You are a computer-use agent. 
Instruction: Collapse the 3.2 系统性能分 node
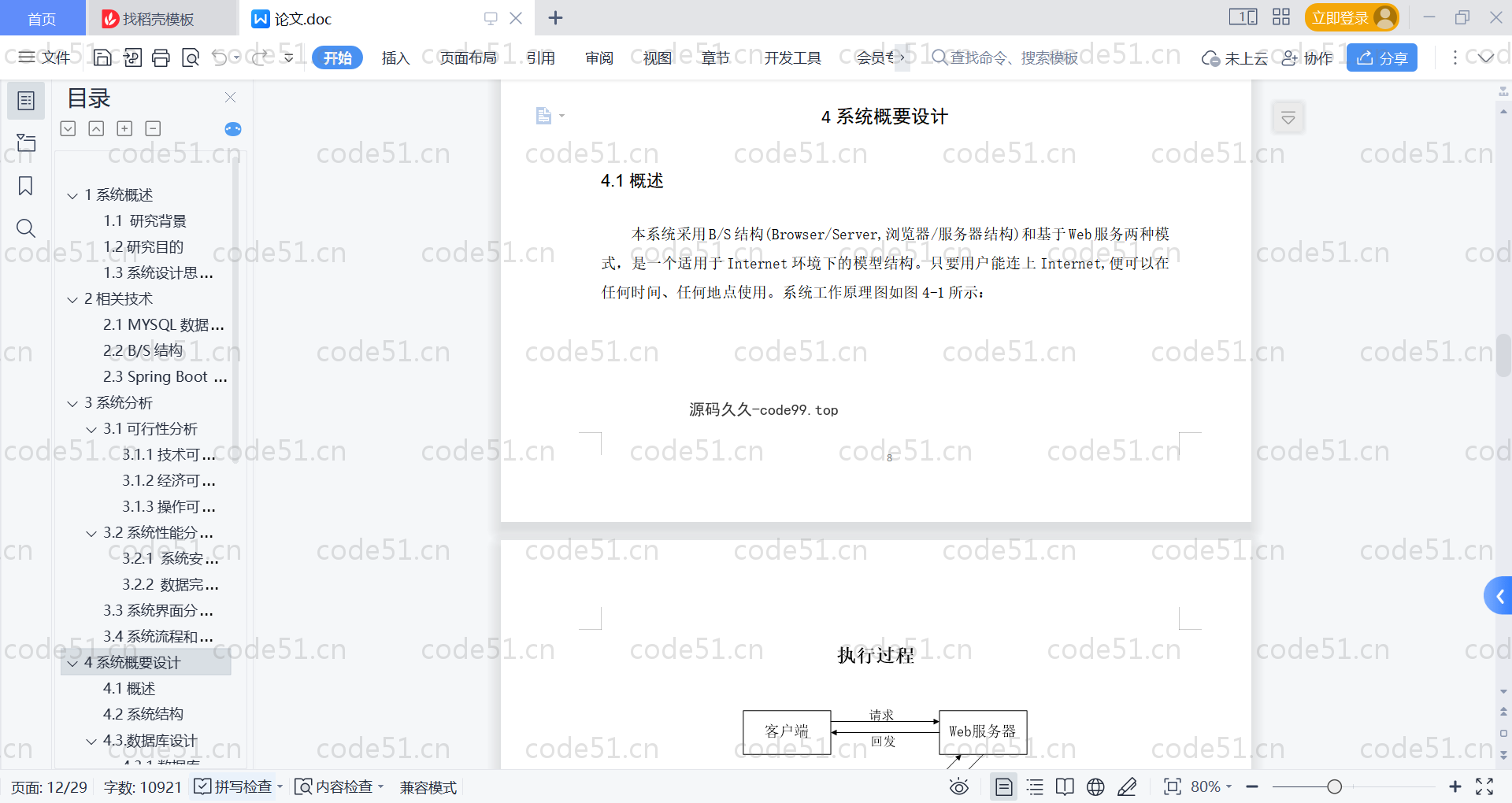[91, 533]
